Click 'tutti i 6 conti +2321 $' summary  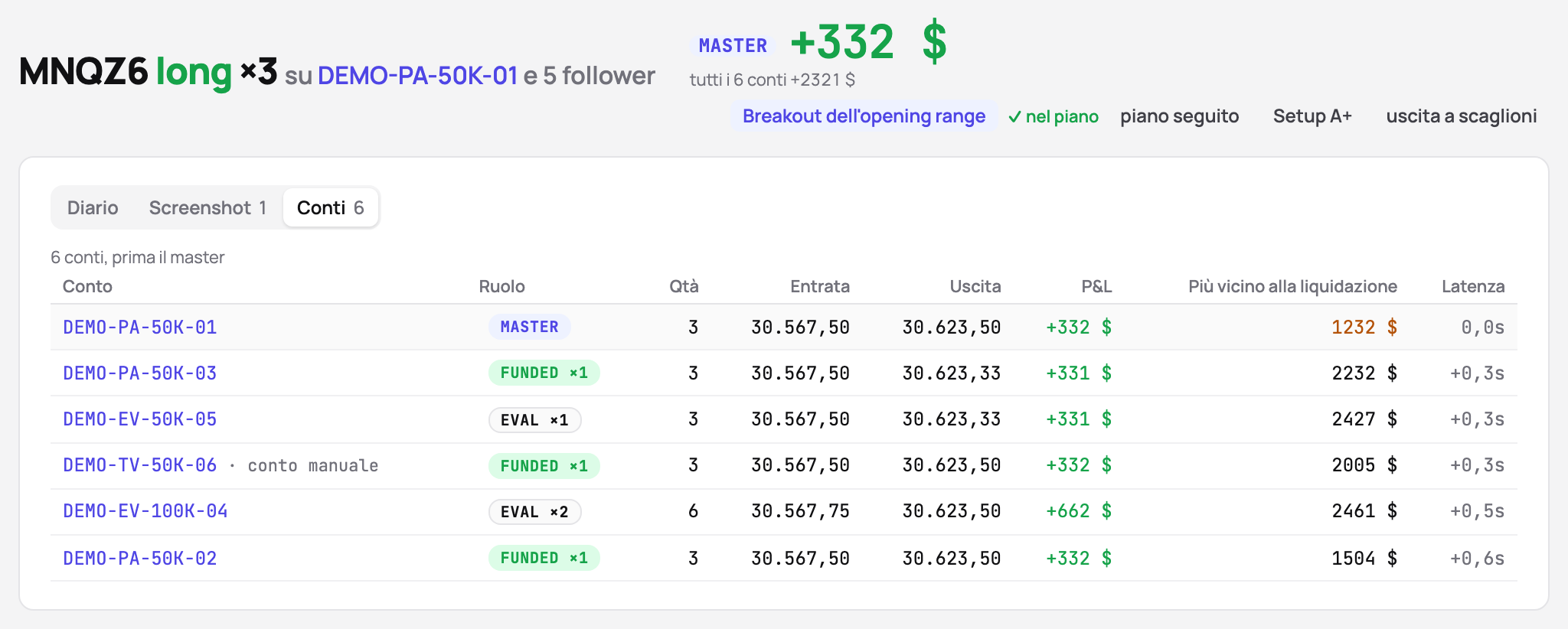click(x=772, y=80)
